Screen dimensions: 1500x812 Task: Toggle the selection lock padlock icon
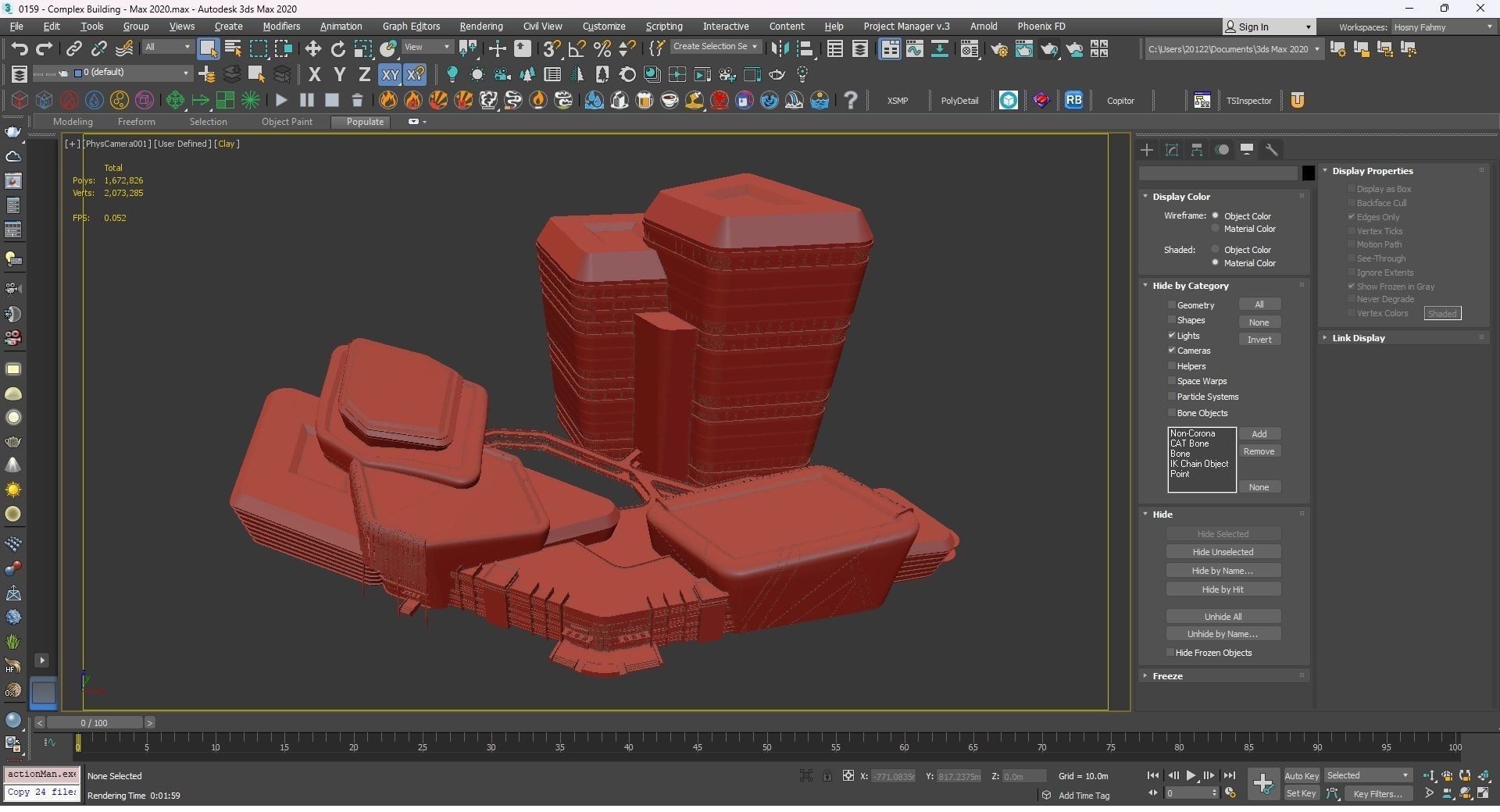click(827, 775)
